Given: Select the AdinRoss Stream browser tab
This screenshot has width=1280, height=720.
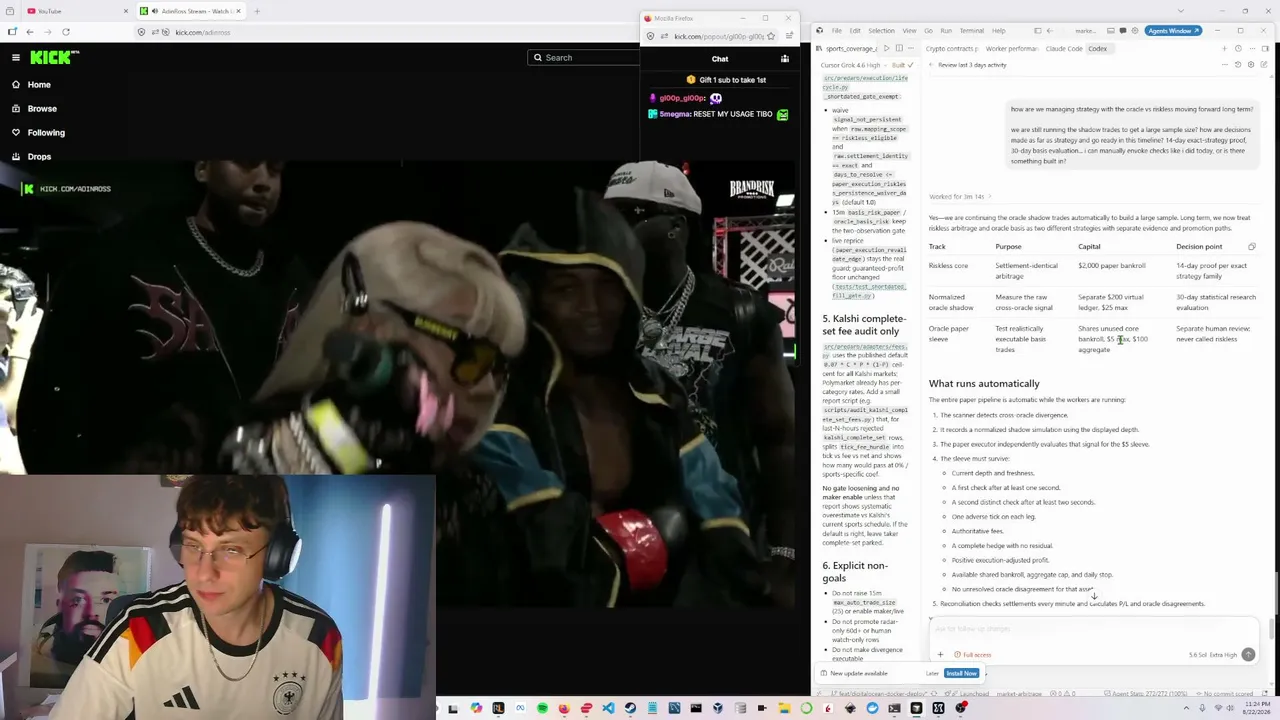Looking at the screenshot, I should [x=189, y=11].
